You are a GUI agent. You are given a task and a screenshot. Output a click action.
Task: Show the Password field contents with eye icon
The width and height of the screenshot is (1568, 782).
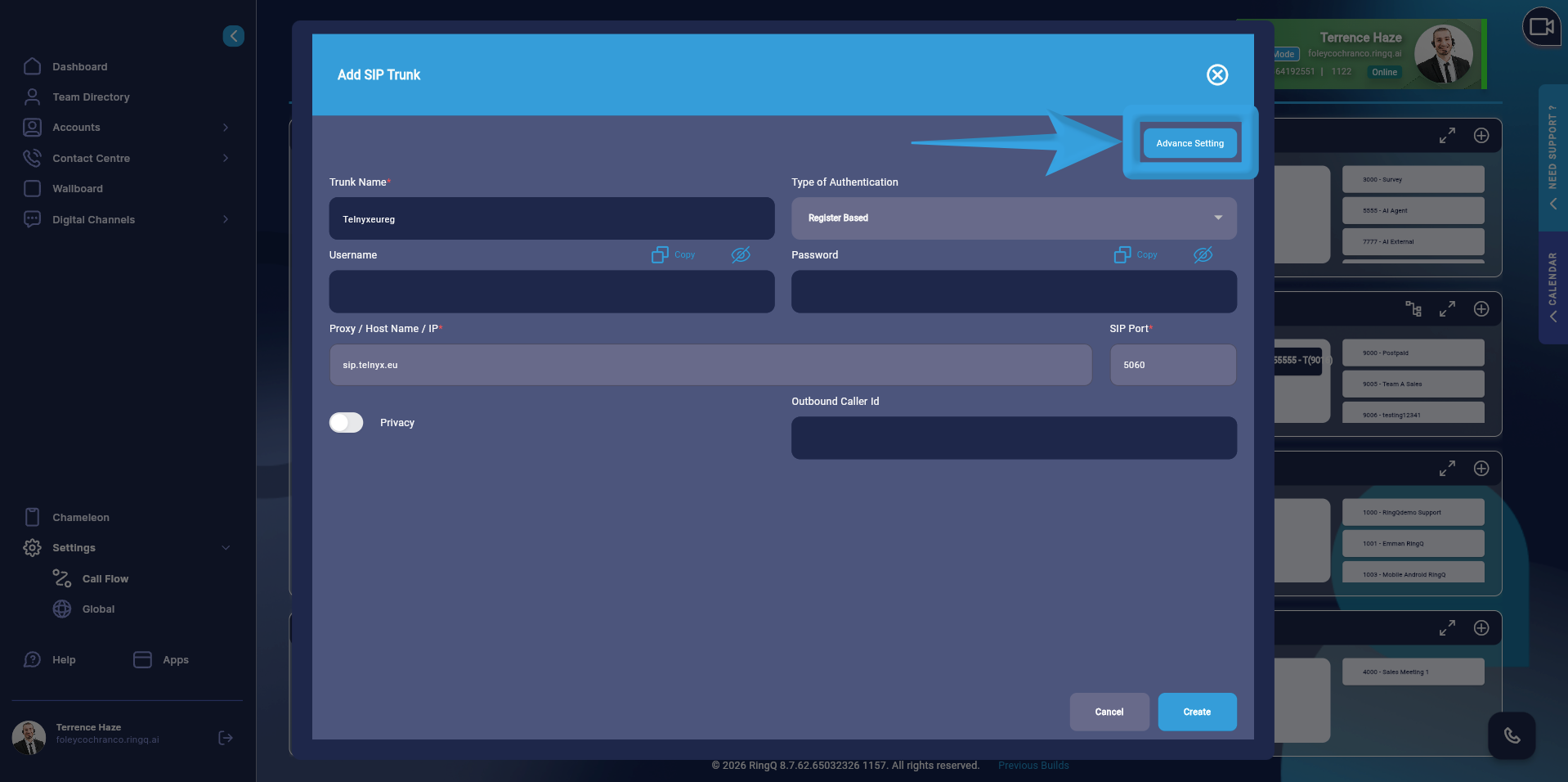point(1202,254)
